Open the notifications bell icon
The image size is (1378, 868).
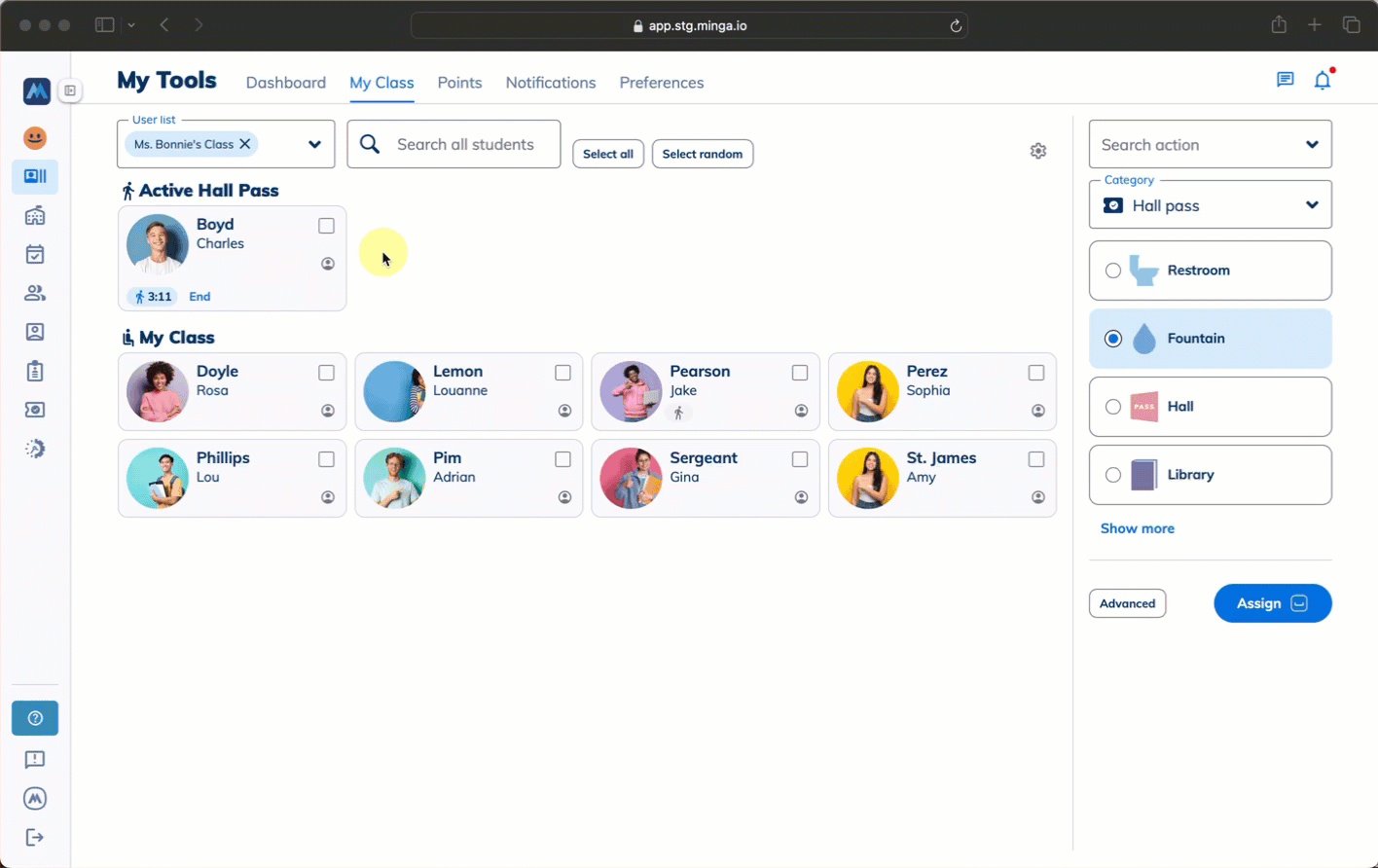click(1322, 81)
